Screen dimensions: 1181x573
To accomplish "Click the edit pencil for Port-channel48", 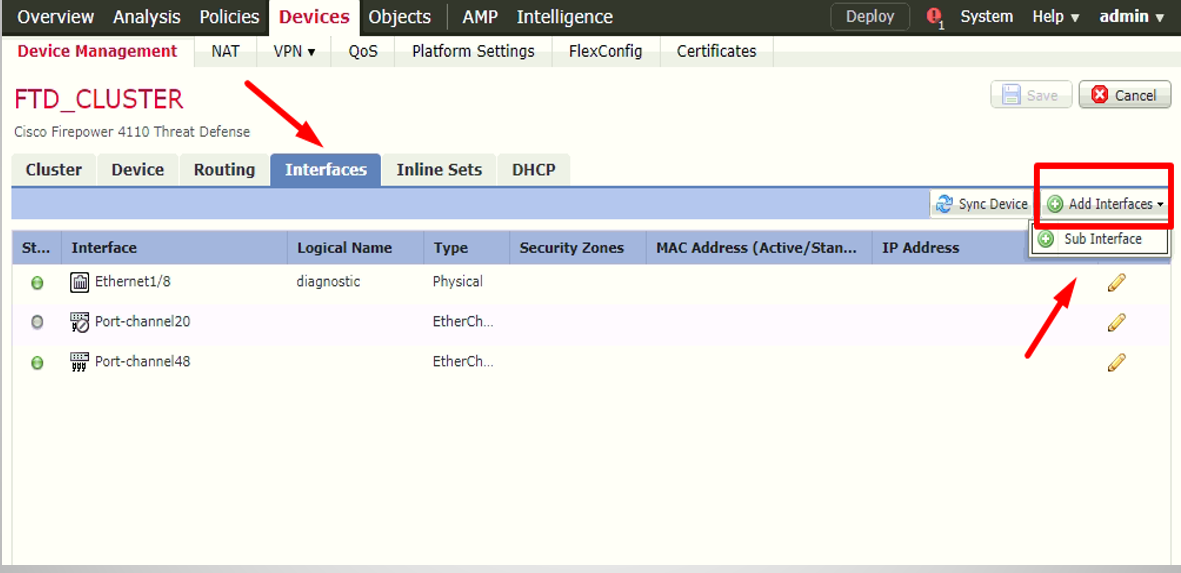I will click(1116, 362).
